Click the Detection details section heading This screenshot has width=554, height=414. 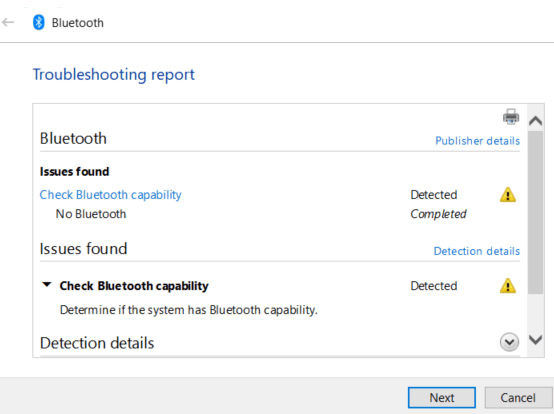click(x=97, y=343)
